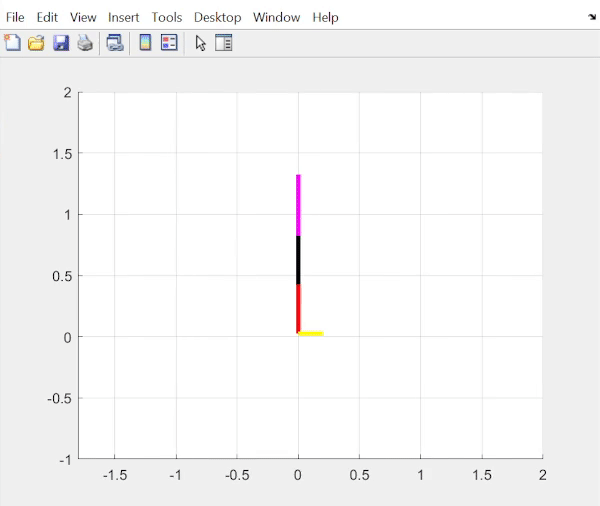Insert a legend using toolbar icon
Viewport: 600px width, 506px height.
click(169, 42)
